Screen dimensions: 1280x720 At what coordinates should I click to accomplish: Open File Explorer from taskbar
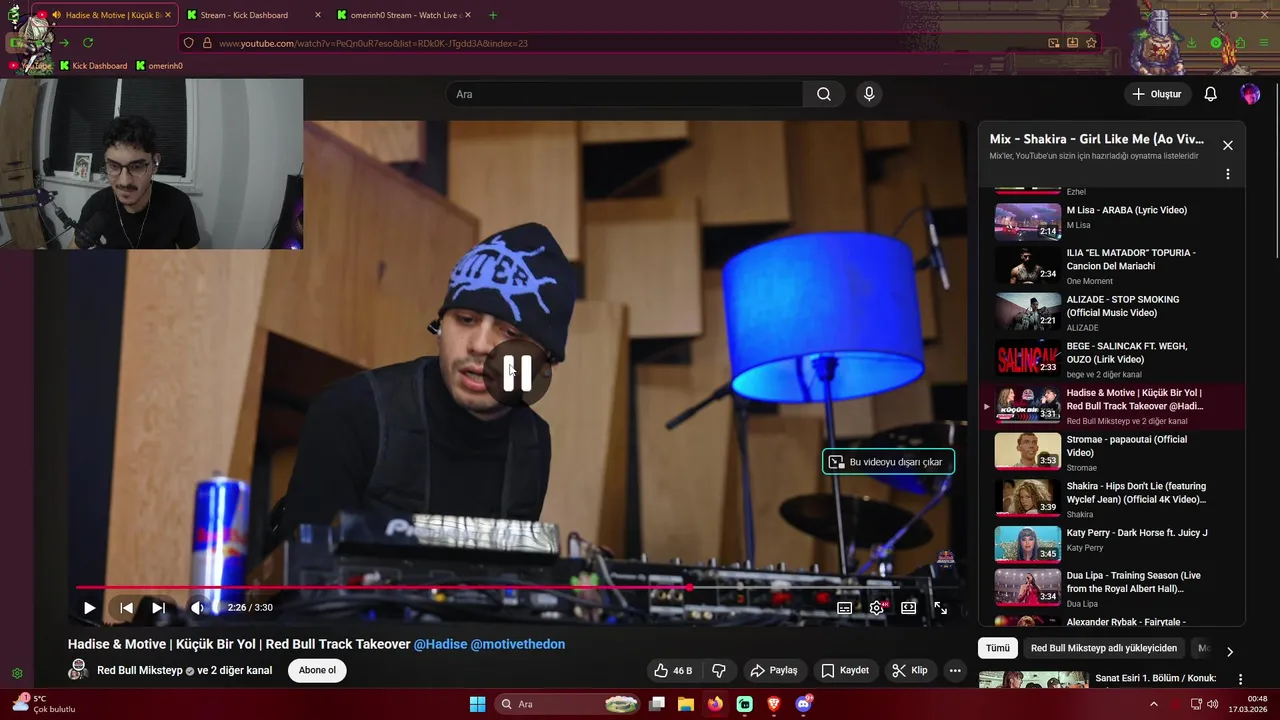click(686, 704)
